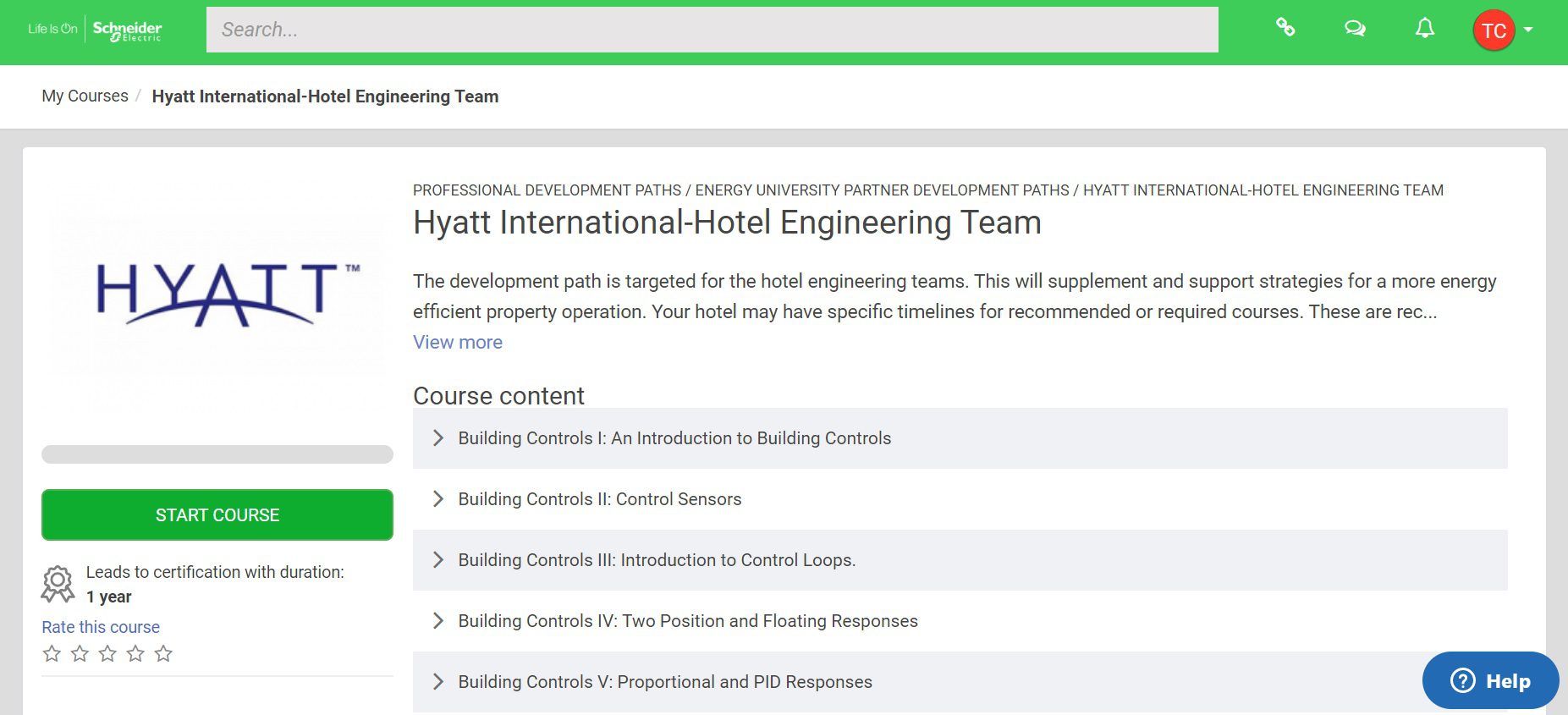Open the links icon in header
1568x715 pixels.
pyautogui.click(x=1285, y=28)
